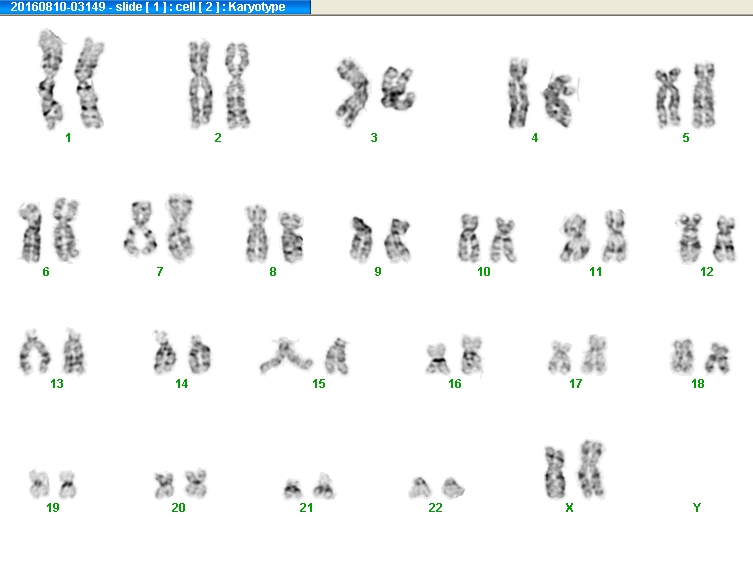
Task: Pick the left chromosome 15 image
Action: (x=286, y=356)
